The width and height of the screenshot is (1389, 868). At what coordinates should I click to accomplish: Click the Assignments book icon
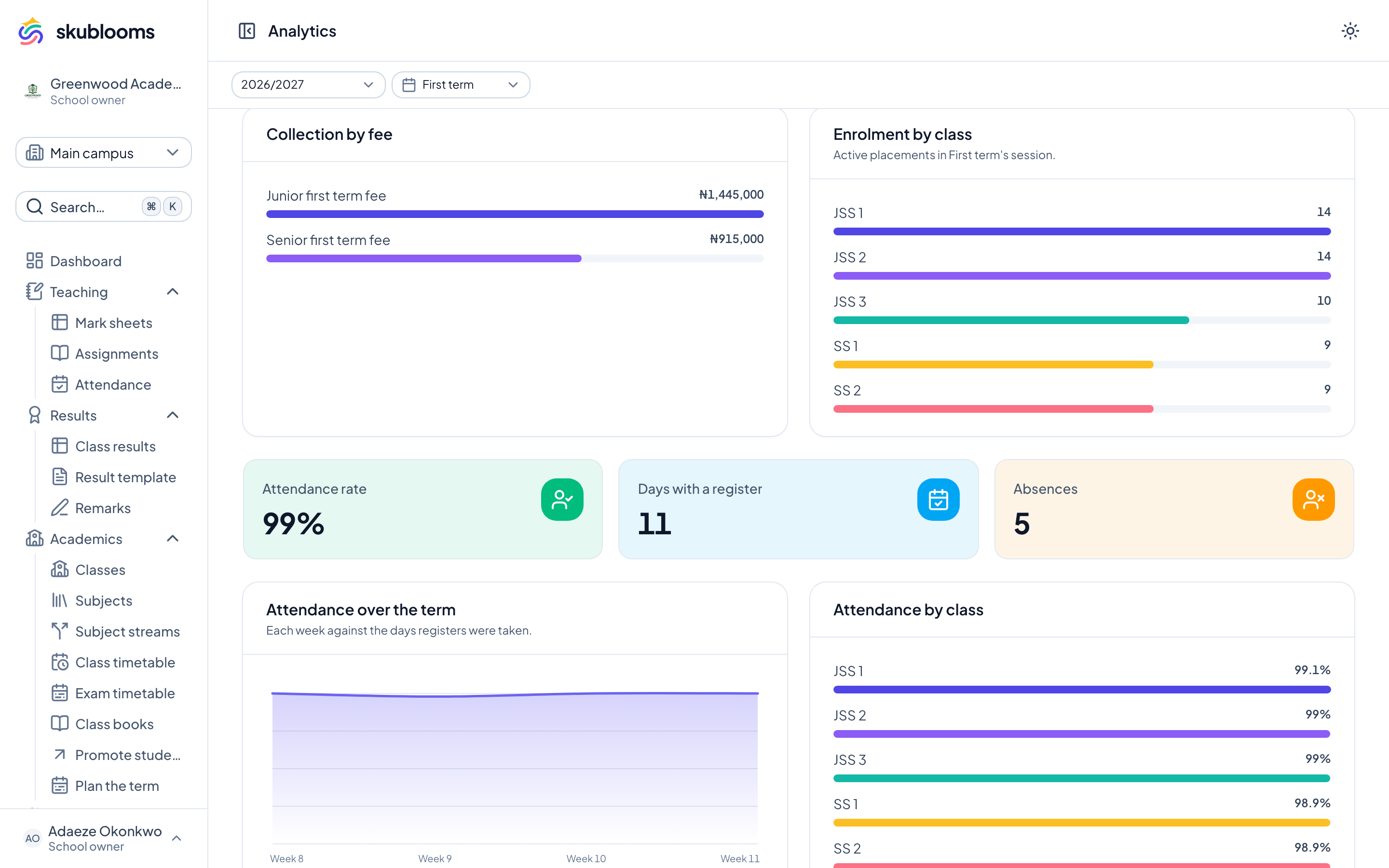(60, 353)
